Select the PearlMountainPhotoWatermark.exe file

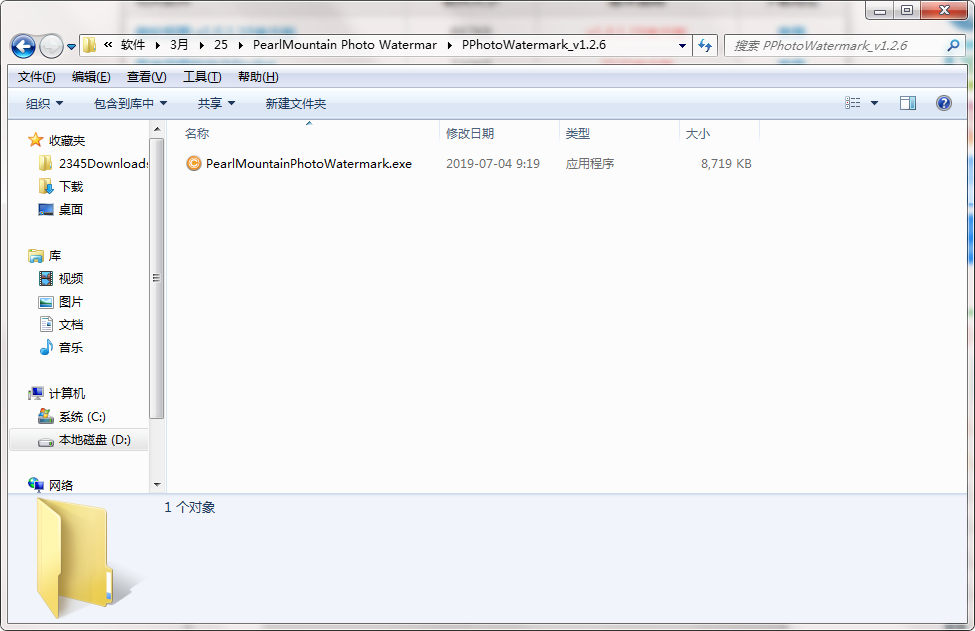[308, 164]
